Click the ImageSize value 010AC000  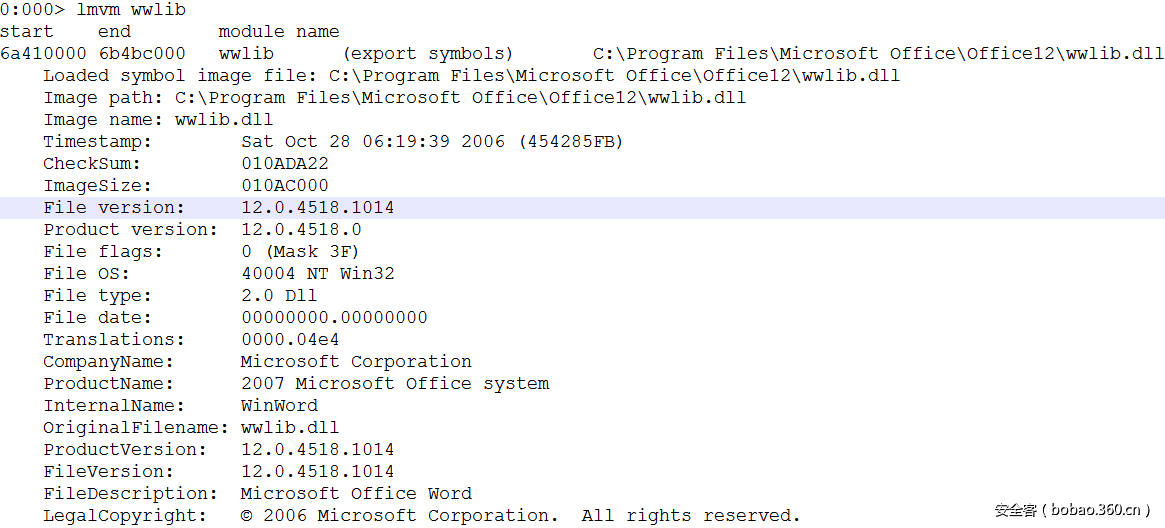(x=285, y=186)
